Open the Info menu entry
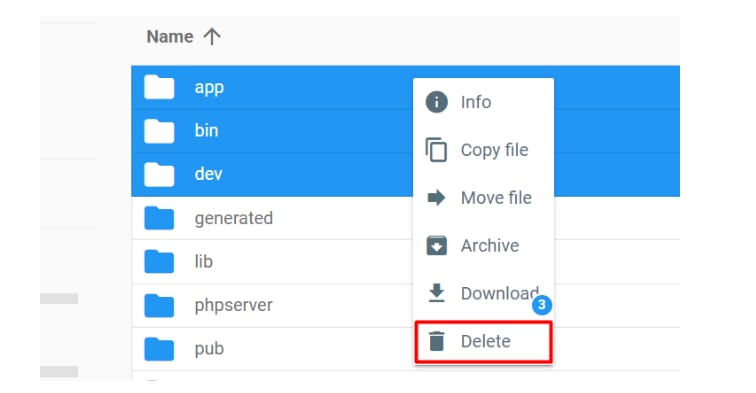The width and height of the screenshot is (756, 393). click(483, 102)
